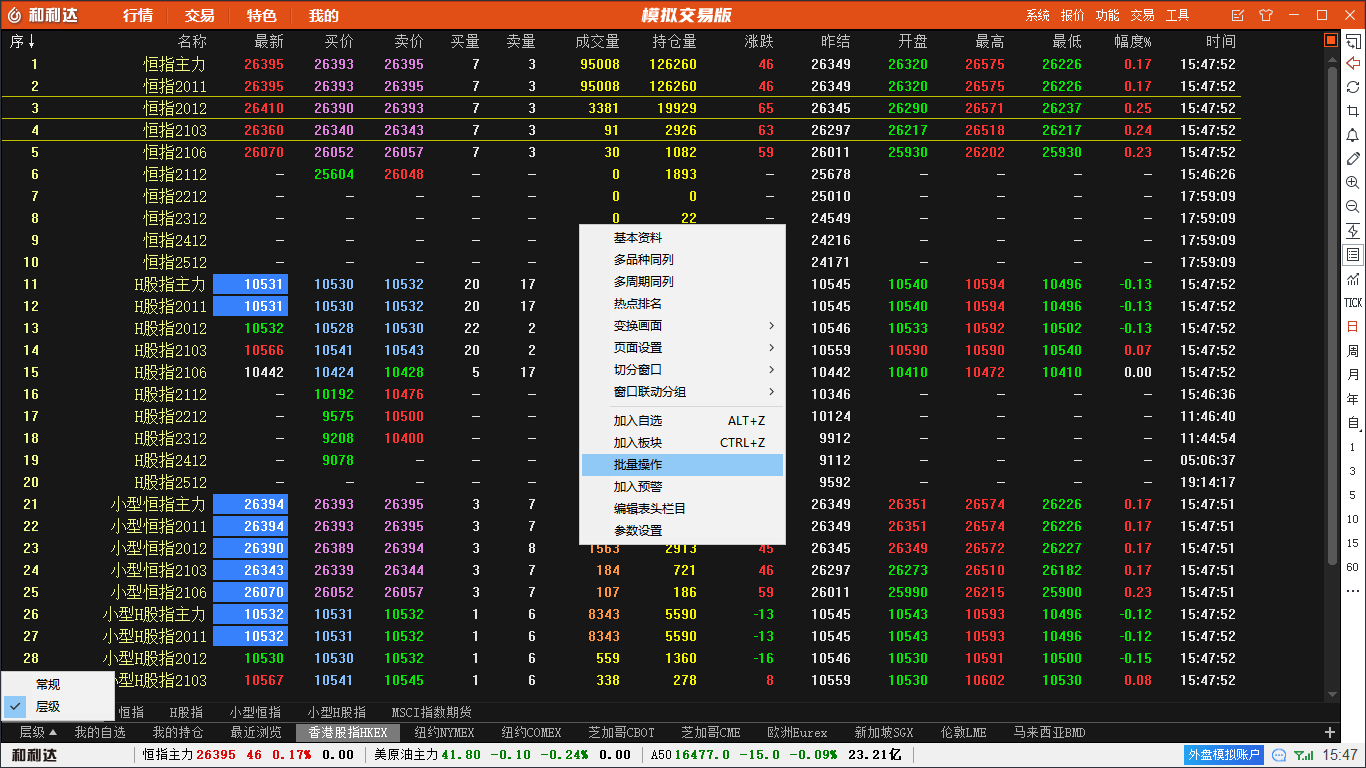
Task: Click the three dots more-periods icon
Action: click(x=1353, y=591)
